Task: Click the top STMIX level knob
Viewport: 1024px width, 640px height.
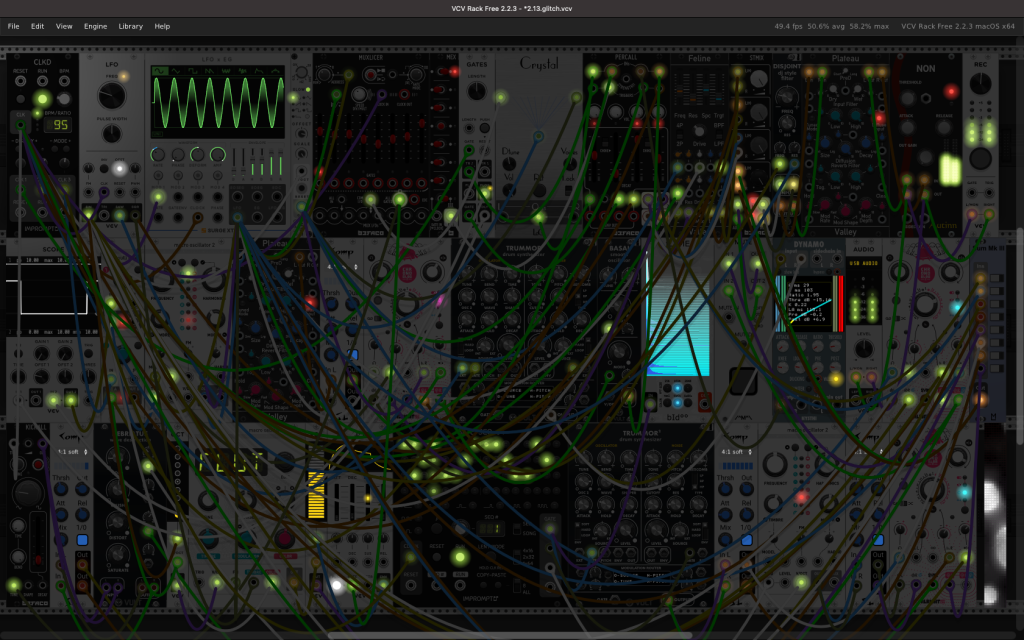Action: click(758, 80)
